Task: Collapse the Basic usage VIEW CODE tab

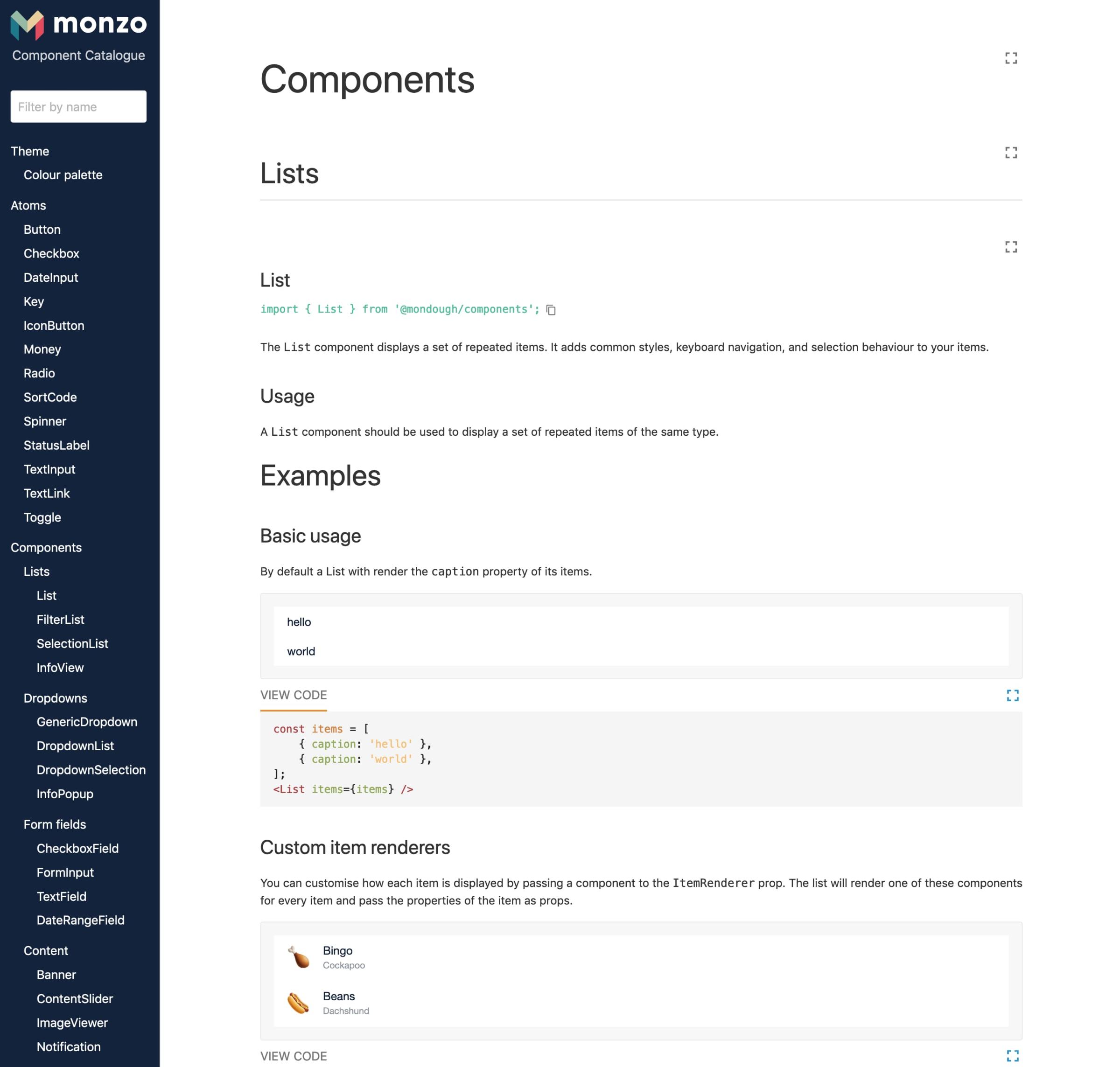Action: coord(293,695)
